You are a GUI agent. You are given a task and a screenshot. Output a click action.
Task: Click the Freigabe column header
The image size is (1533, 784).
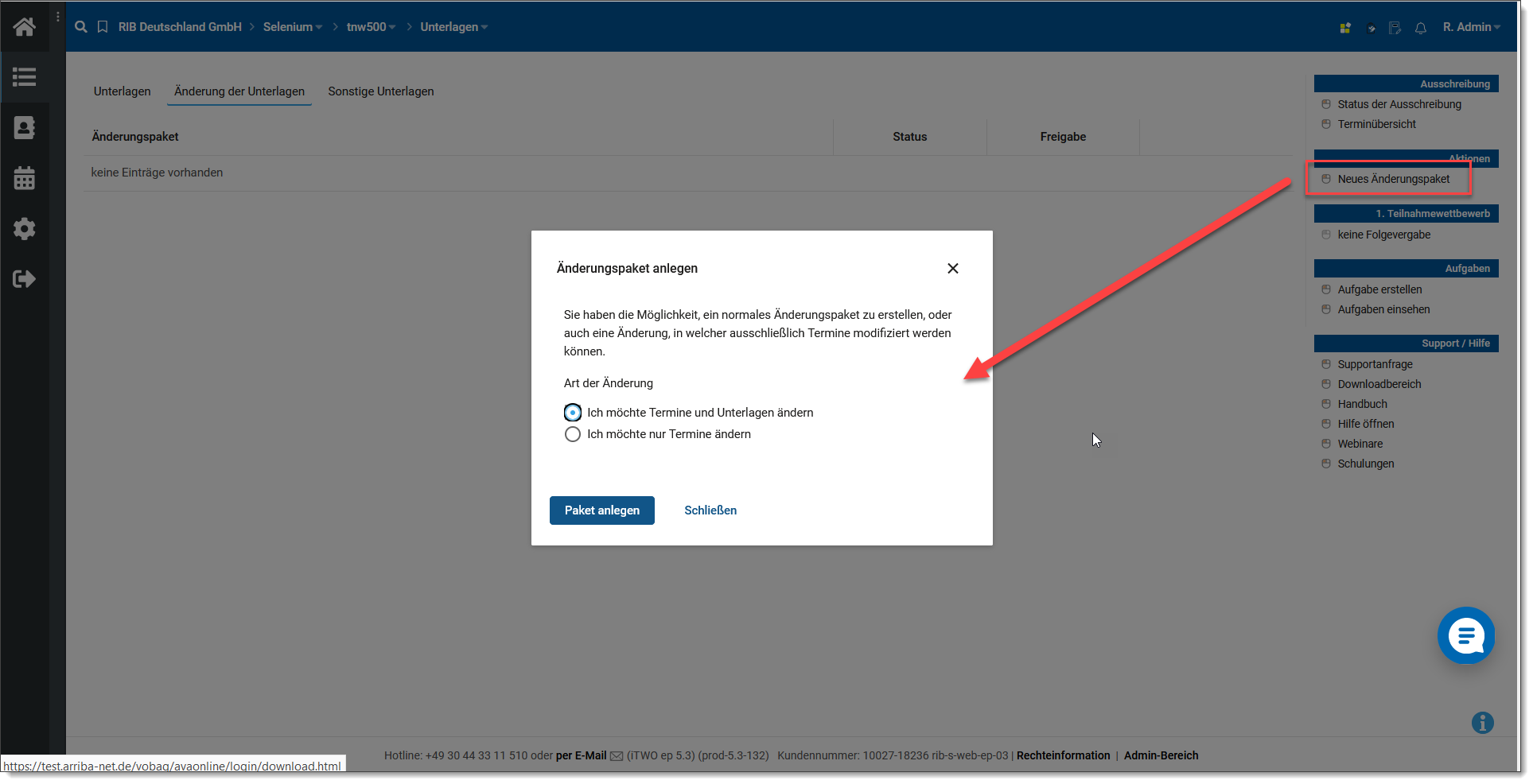pos(1063,137)
